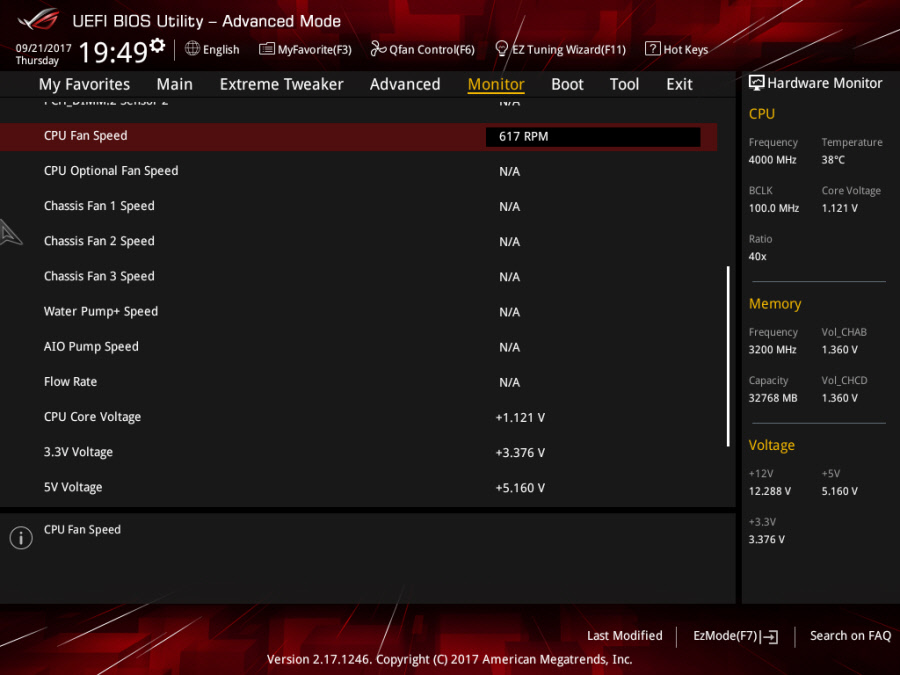Screen dimensions: 900x675
Task: Click the EzMode exit arrow icon
Action: pyautogui.click(x=771, y=636)
